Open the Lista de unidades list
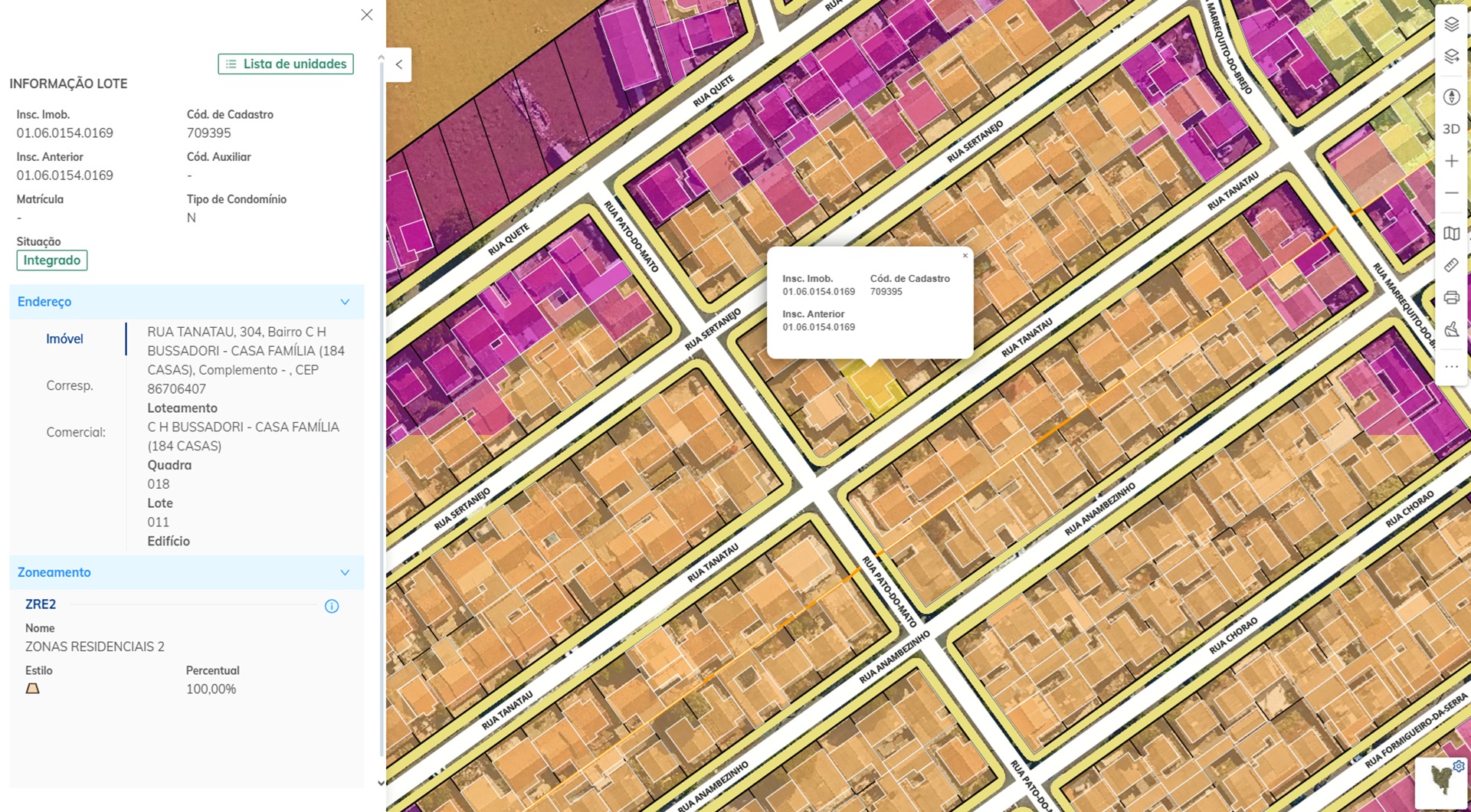 tap(286, 64)
